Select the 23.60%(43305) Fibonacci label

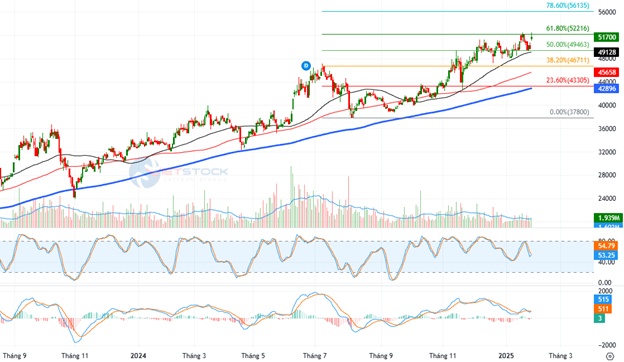pyautogui.click(x=567, y=80)
